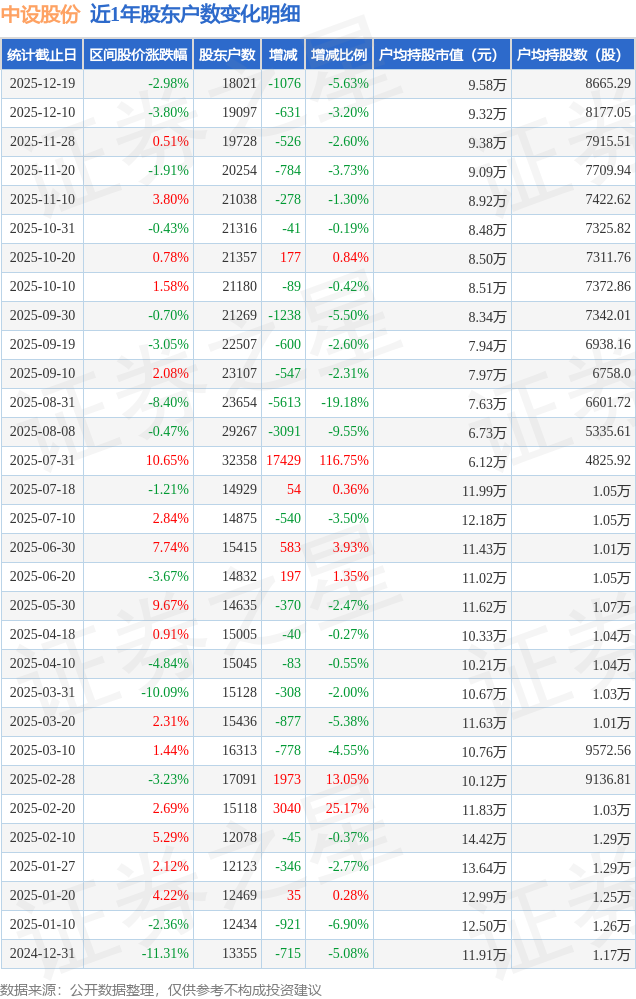Viewport: 636px width, 999px height.
Task: Click the 数据来源 disclaimer footer text
Action: [161, 990]
